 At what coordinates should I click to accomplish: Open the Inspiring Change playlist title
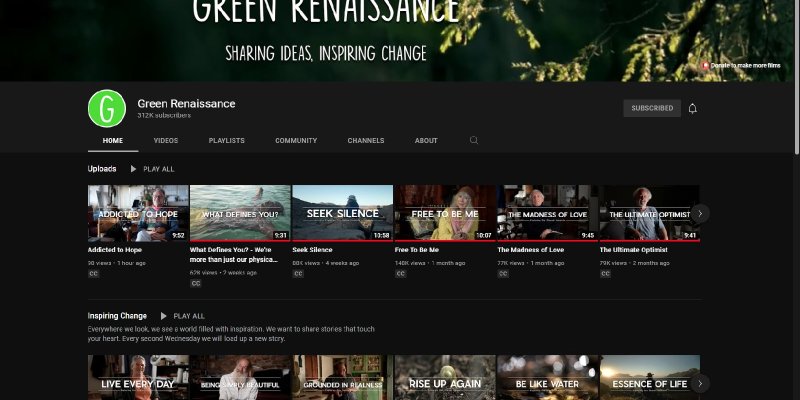(x=117, y=316)
